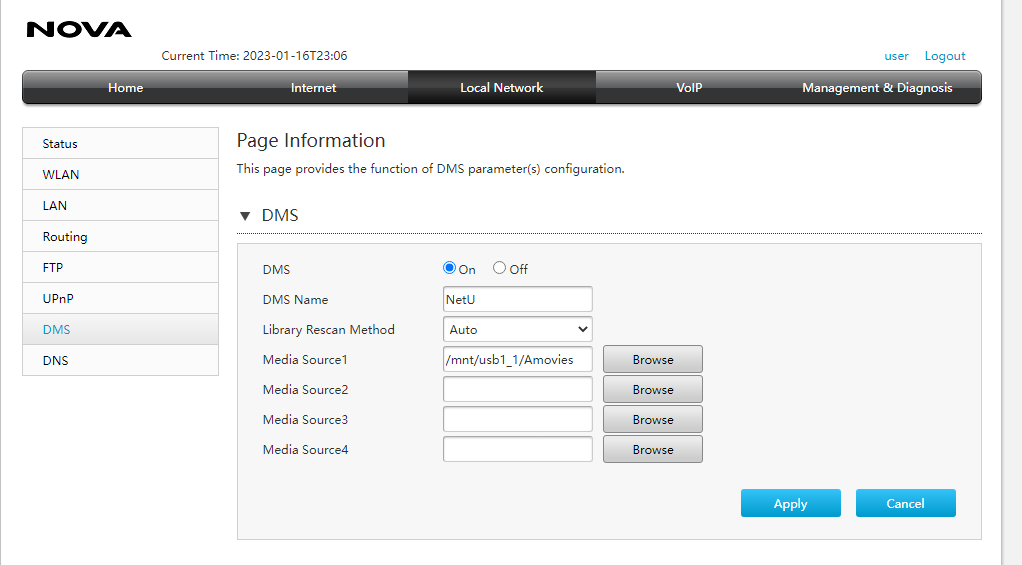The width and height of the screenshot is (1022, 565).
Task: Open the Management & Diagnosis tab
Action: pos(877,87)
